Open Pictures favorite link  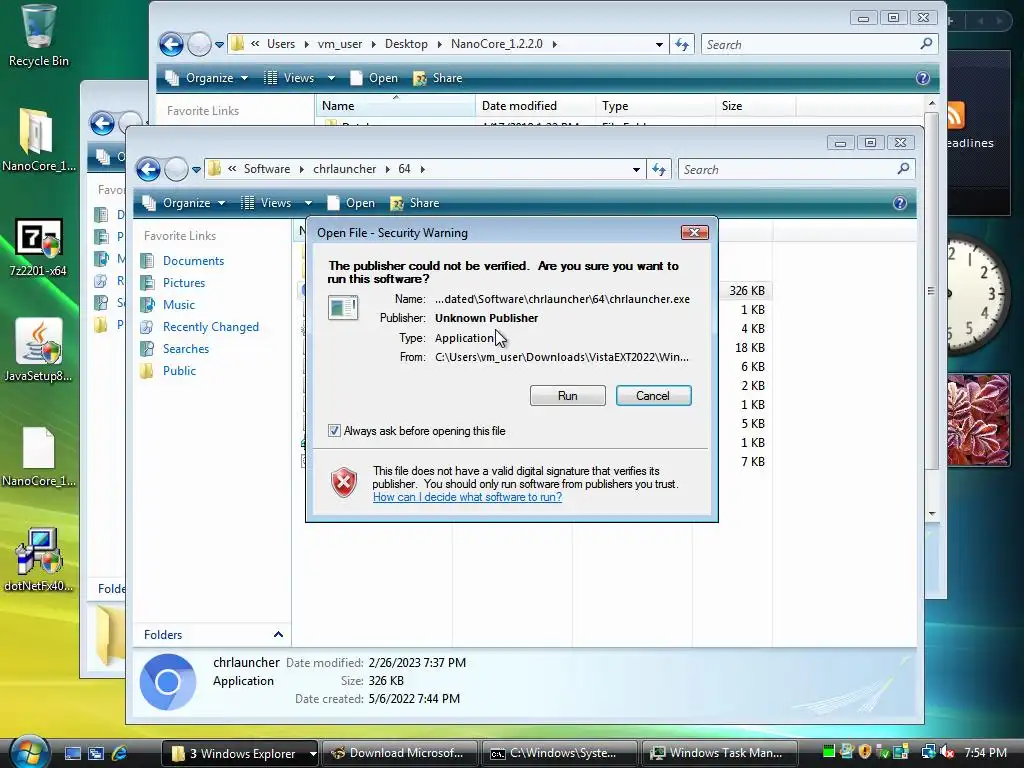(x=184, y=283)
